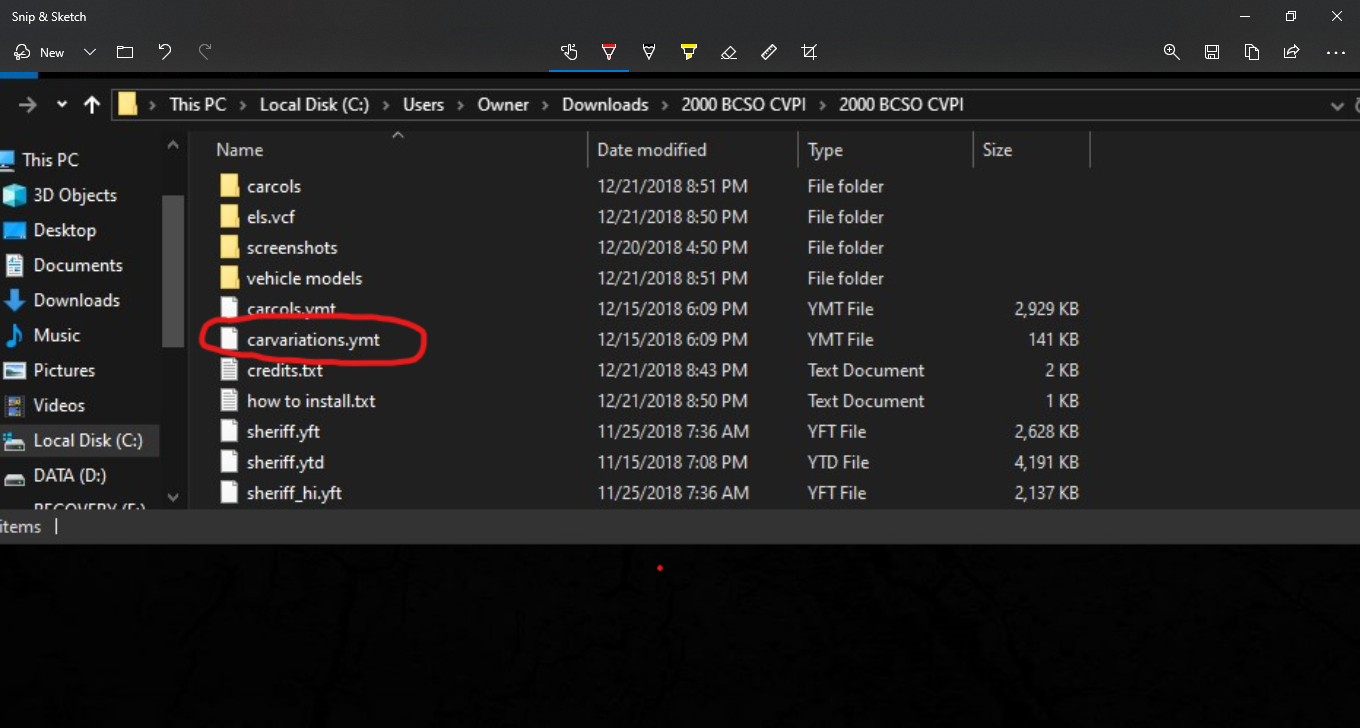Image resolution: width=1360 pixels, height=728 pixels.
Task: Undo the last annotation
Action: click(165, 52)
